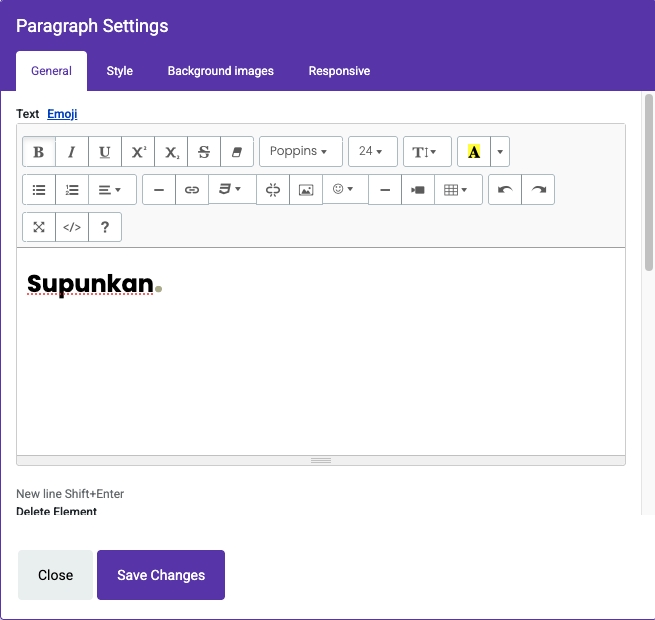Image resolution: width=655 pixels, height=620 pixels.
Task: Open the font size 24 dropdown
Action: point(372,152)
